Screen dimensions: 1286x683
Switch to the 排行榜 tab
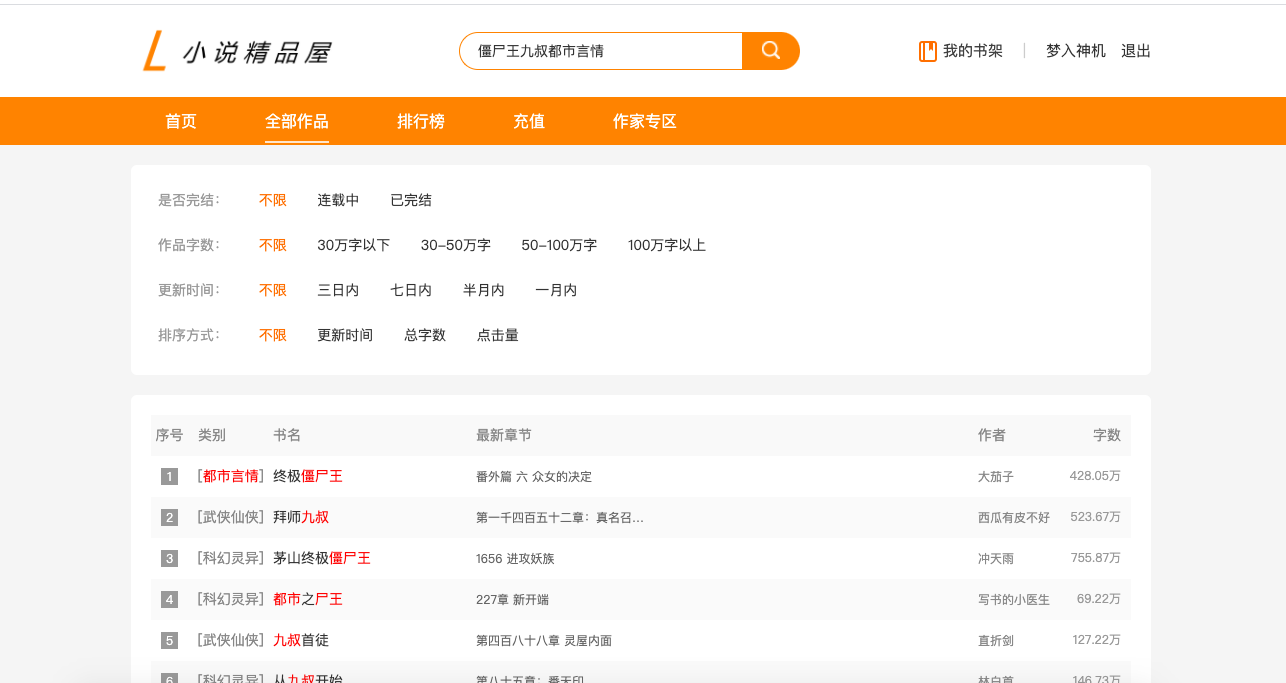click(420, 121)
